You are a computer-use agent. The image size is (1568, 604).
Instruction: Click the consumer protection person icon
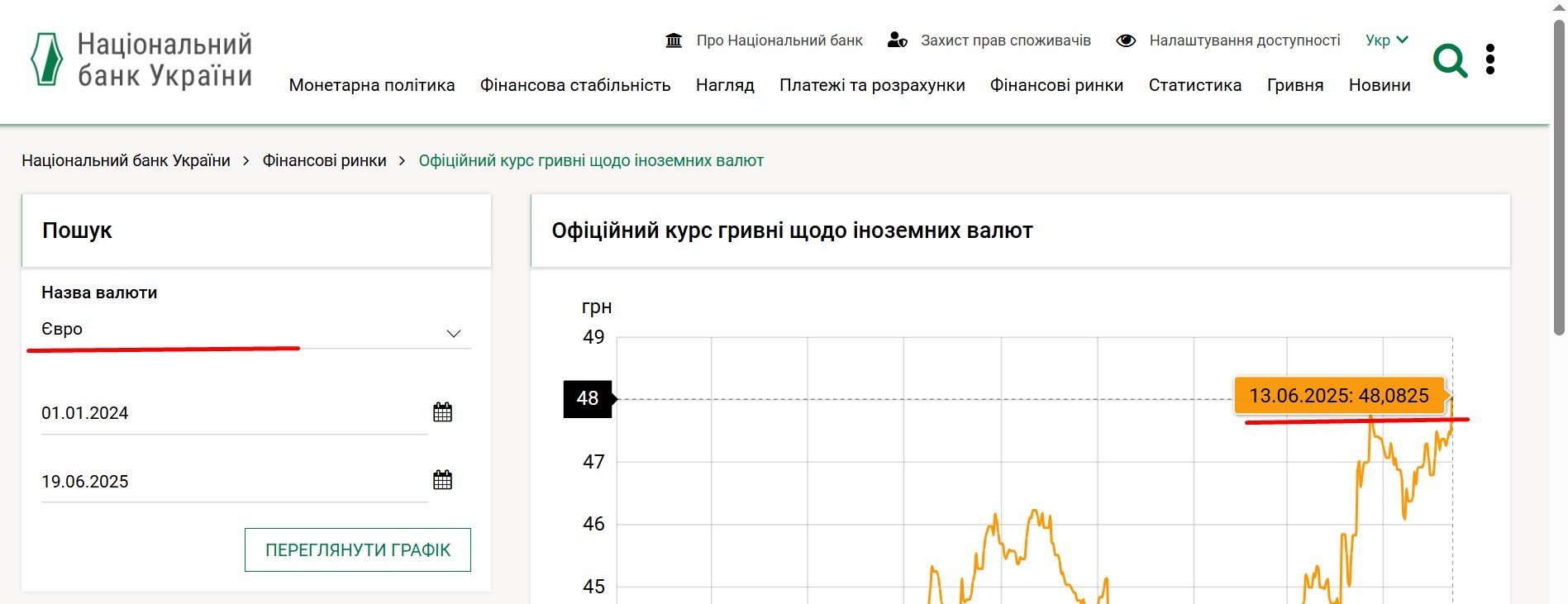click(x=898, y=40)
